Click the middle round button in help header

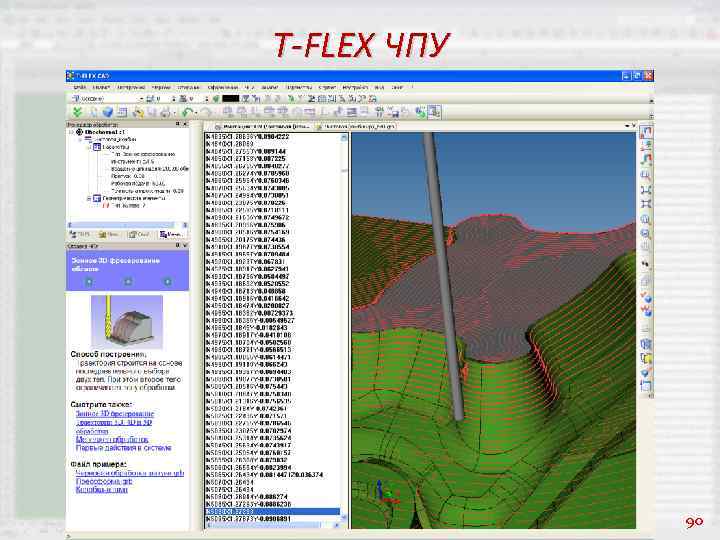point(128,281)
